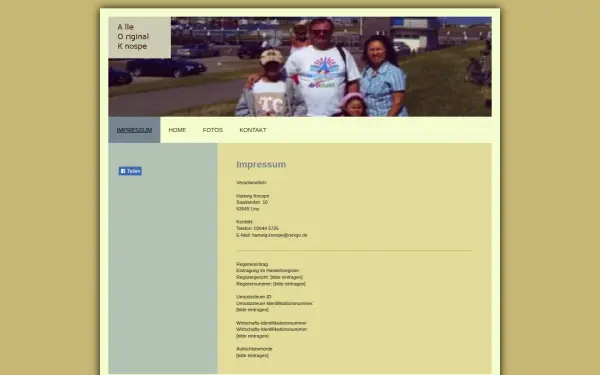
Task: Click the Registergericht line
Action: [269, 277]
